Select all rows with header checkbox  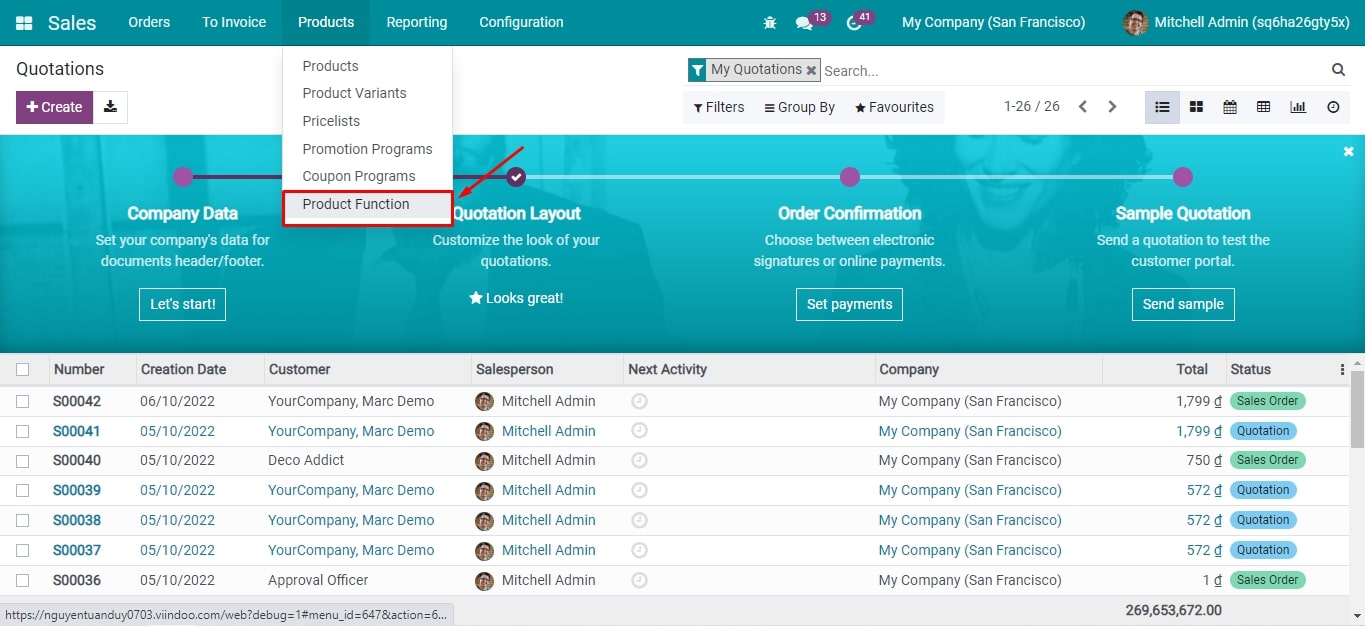click(x=23, y=369)
